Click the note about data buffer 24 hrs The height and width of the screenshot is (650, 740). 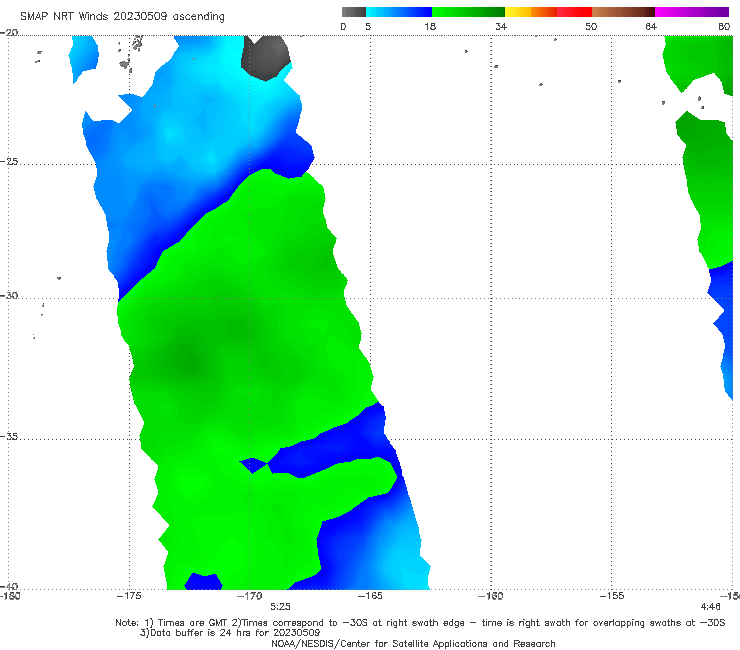230,633
